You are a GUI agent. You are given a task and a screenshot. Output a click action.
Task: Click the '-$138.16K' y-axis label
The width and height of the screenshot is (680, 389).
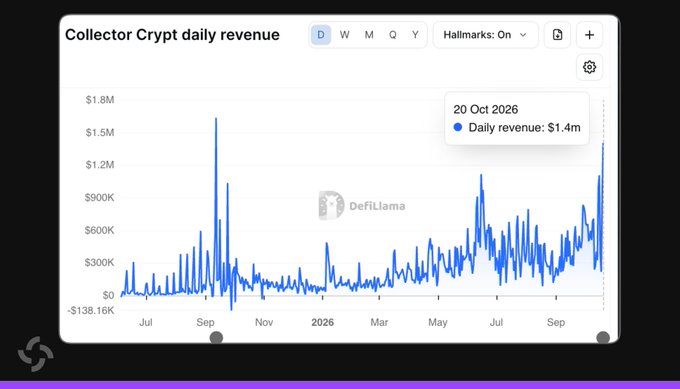91,311
